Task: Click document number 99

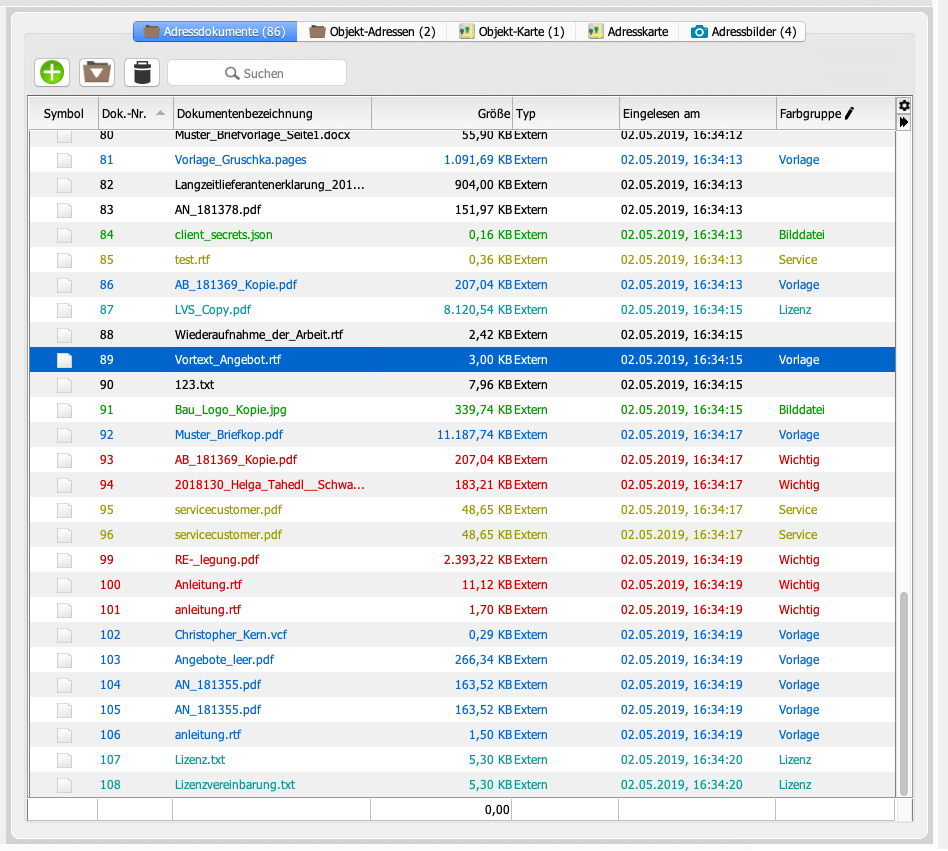Action: coord(106,560)
